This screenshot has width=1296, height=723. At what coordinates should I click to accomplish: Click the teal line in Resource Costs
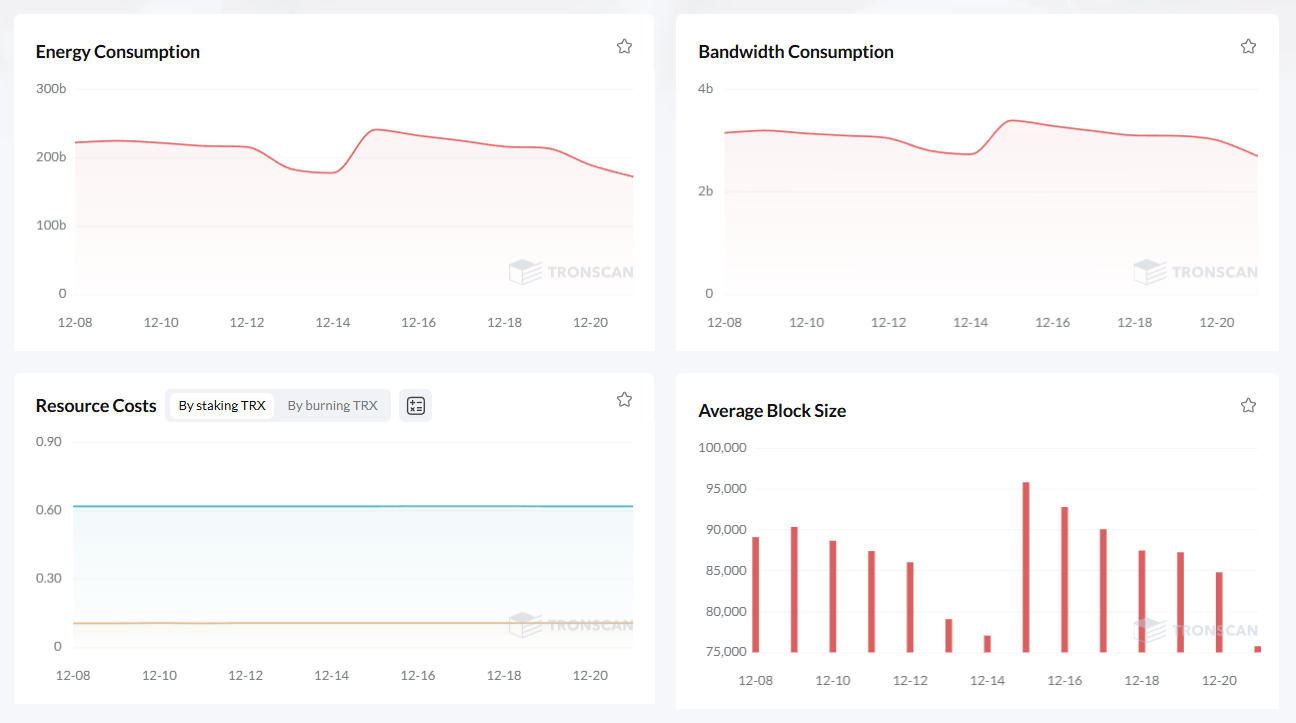350,507
